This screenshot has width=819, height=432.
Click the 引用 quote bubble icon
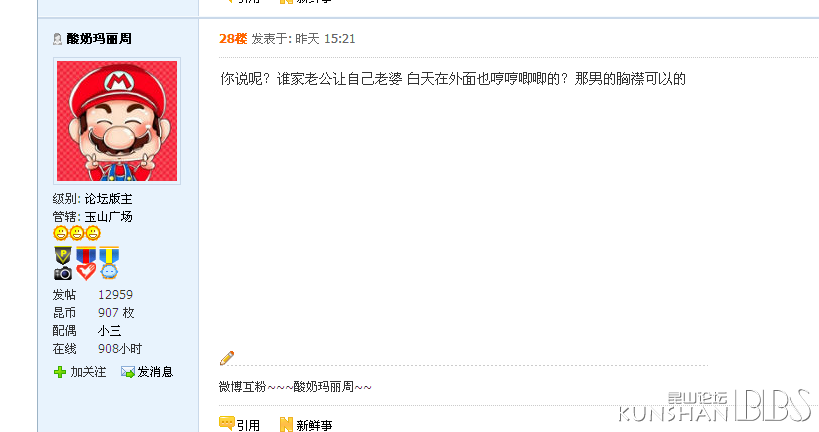227,423
